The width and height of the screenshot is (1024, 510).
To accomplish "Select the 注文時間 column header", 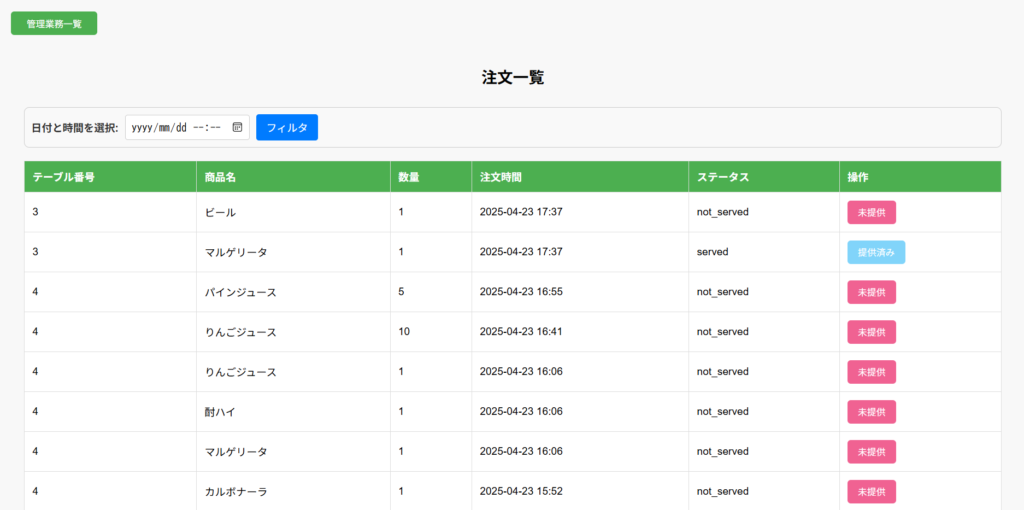I will pyautogui.click(x=500, y=177).
